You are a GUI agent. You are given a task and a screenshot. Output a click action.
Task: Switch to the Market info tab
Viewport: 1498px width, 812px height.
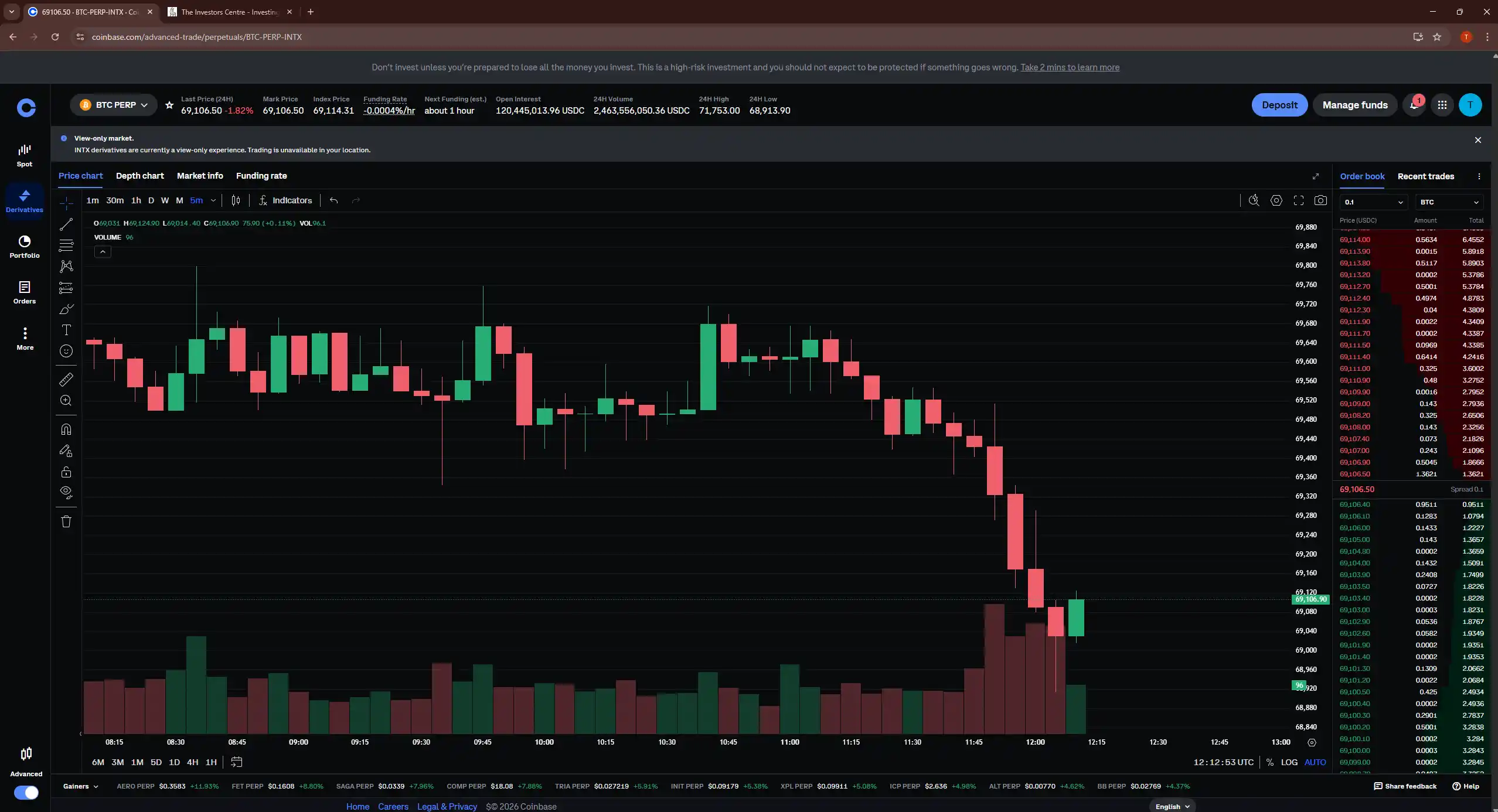tap(200, 176)
